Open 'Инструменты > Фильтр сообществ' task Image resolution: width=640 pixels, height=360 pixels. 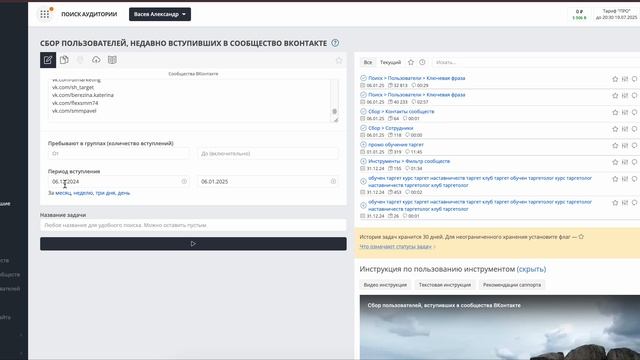point(409,161)
